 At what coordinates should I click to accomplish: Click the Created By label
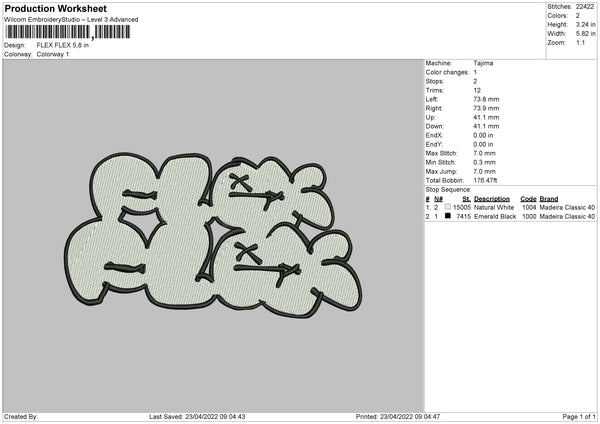[21, 416]
